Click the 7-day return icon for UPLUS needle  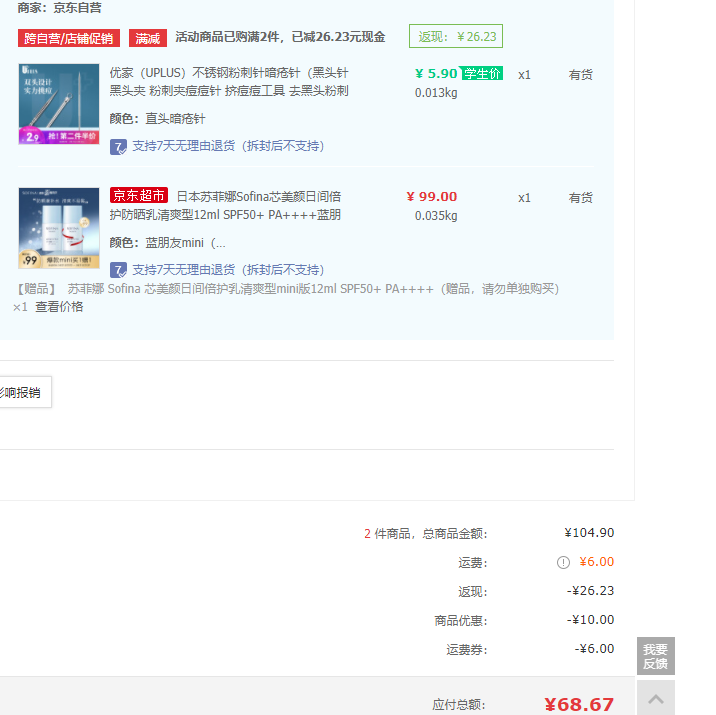118,147
